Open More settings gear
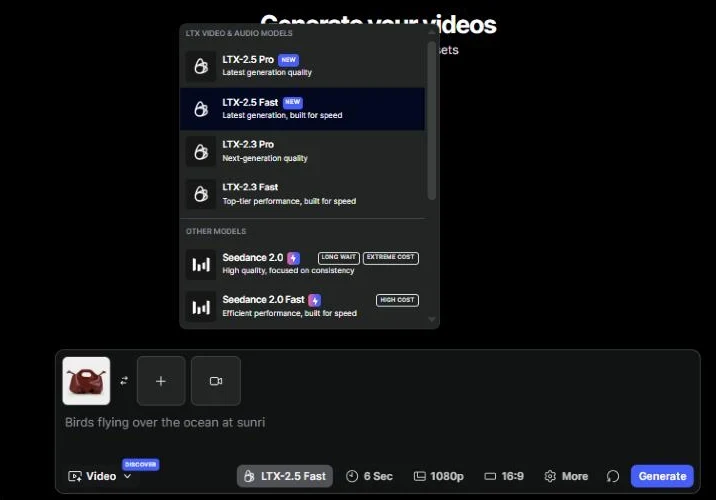 [566, 476]
